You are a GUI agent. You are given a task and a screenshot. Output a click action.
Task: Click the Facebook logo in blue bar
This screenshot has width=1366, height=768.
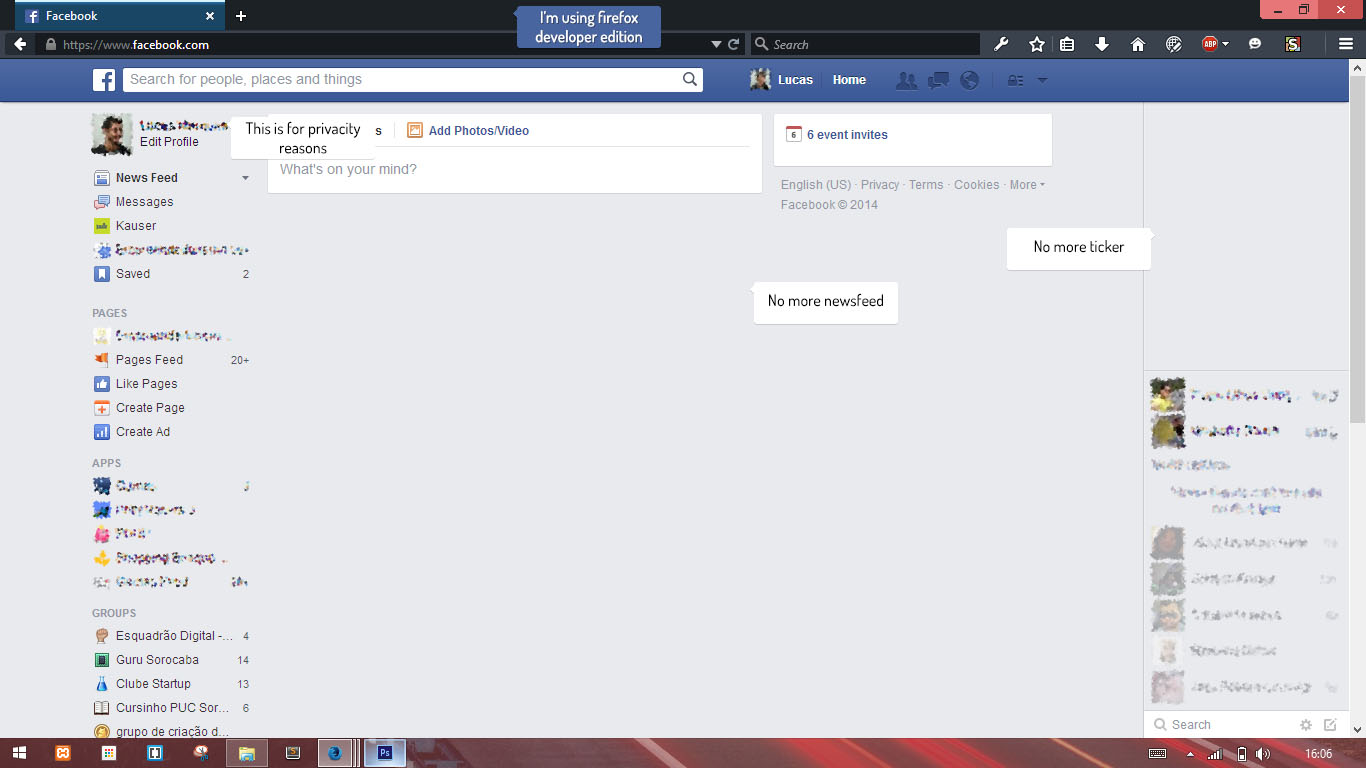pyautogui.click(x=104, y=80)
